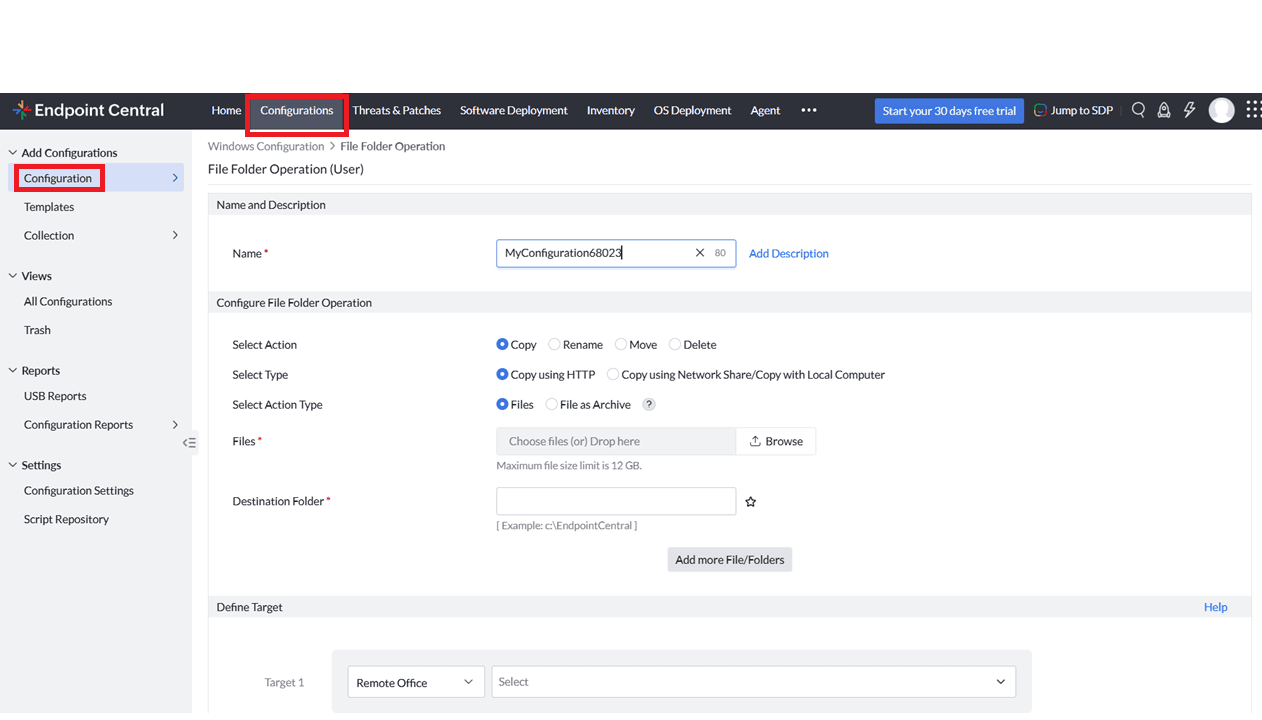Open the user profile avatar
This screenshot has width=1262, height=720.
1221,110
